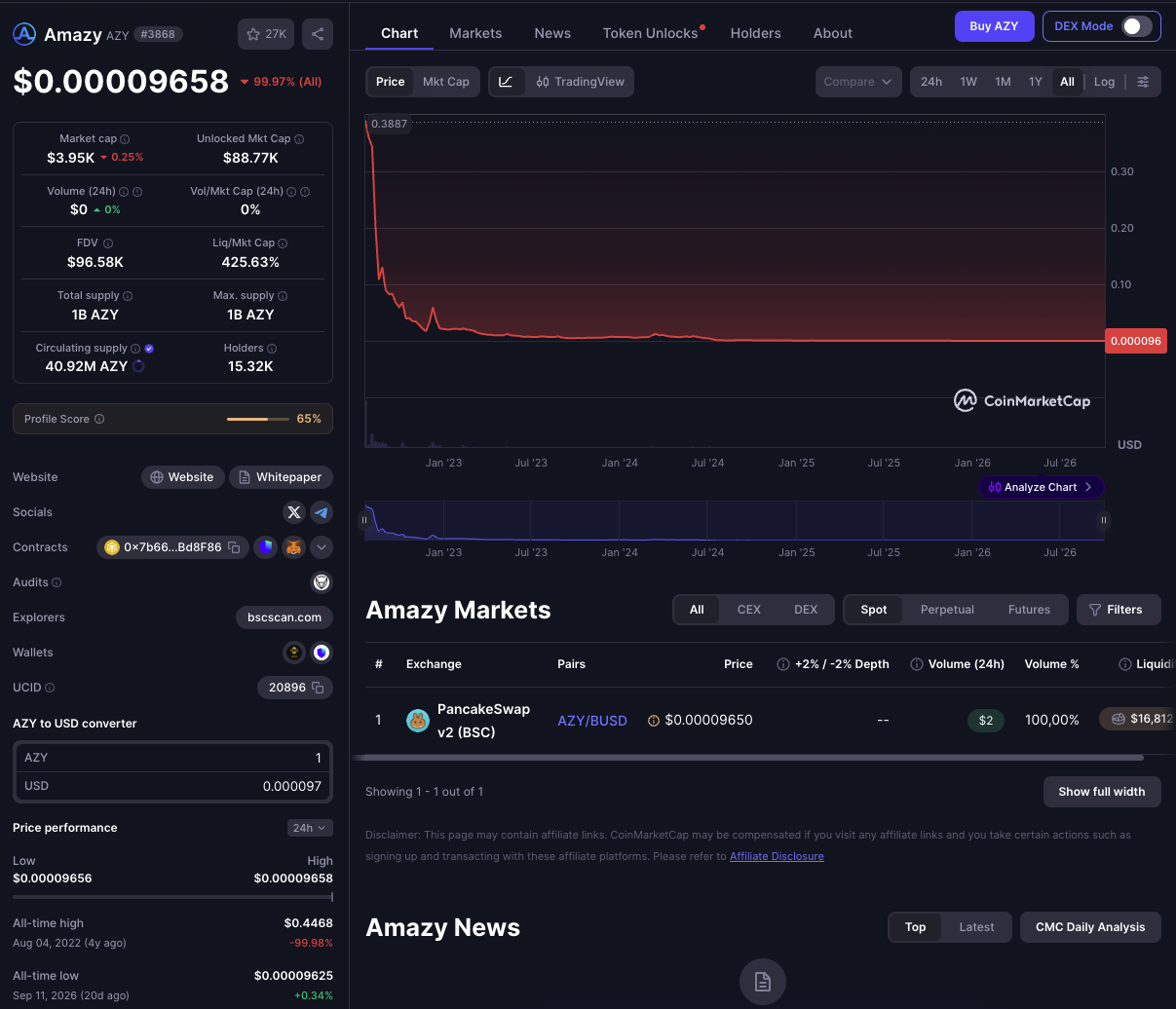Click the share icon near Amazy title
The height and width of the screenshot is (1009, 1176).
318,34
